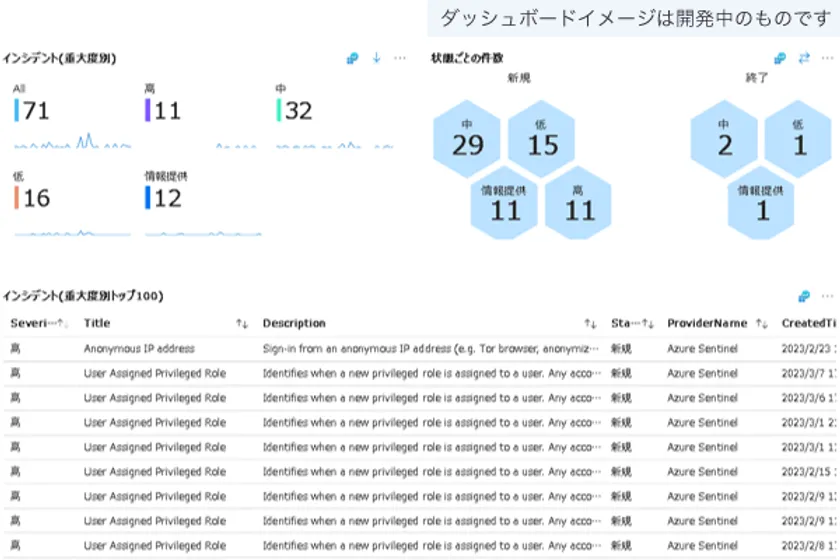840x560 pixels.
Task: Select the Anonymous IP address incident row
Action: [x=139, y=349]
